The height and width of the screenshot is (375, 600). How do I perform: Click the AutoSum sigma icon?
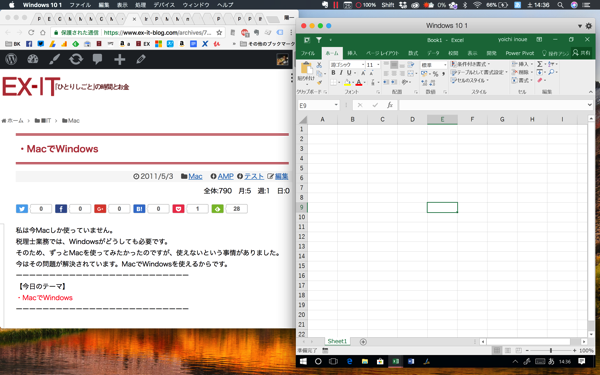[x=540, y=64]
